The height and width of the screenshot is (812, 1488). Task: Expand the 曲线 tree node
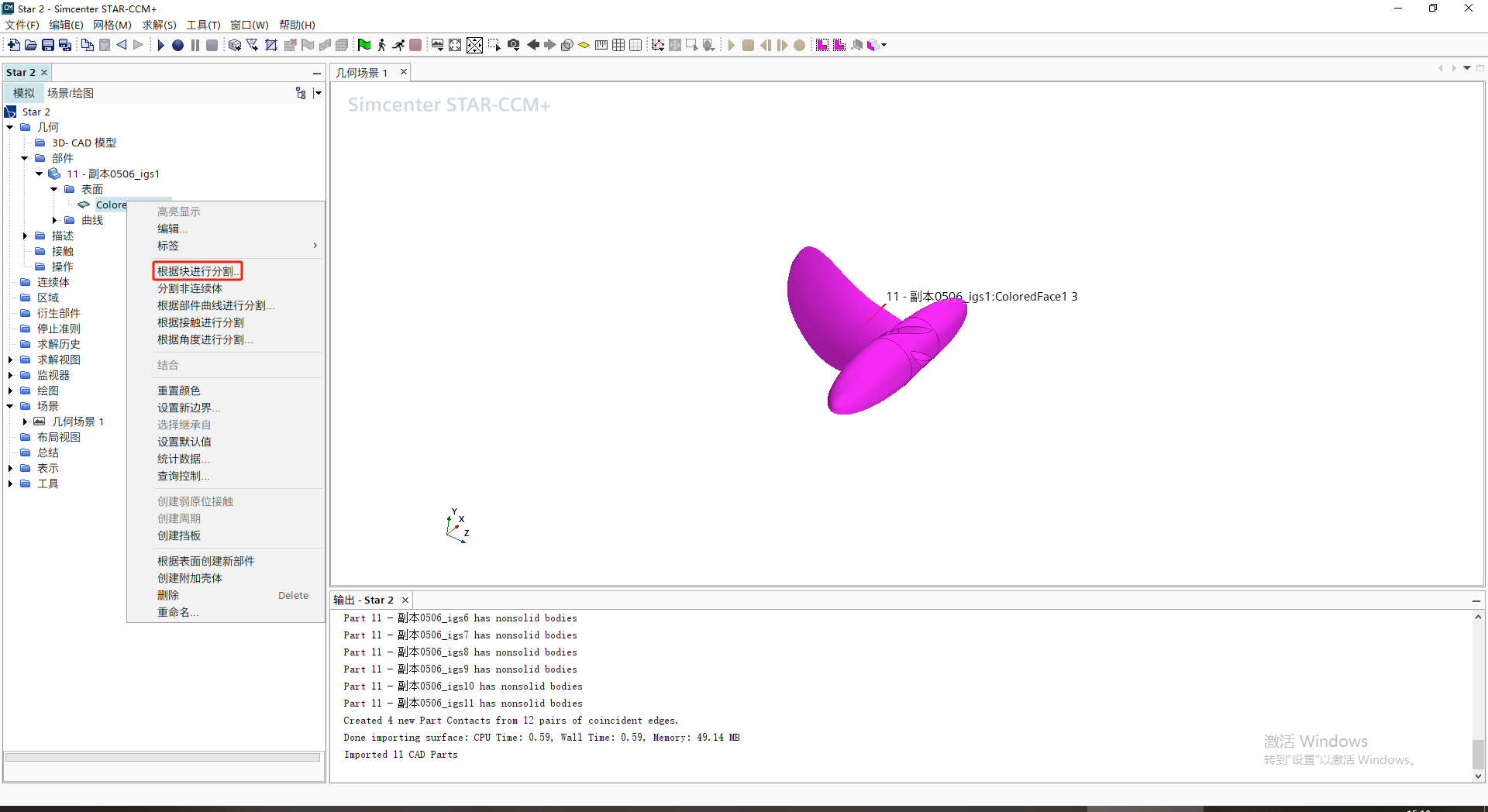pyautogui.click(x=54, y=220)
